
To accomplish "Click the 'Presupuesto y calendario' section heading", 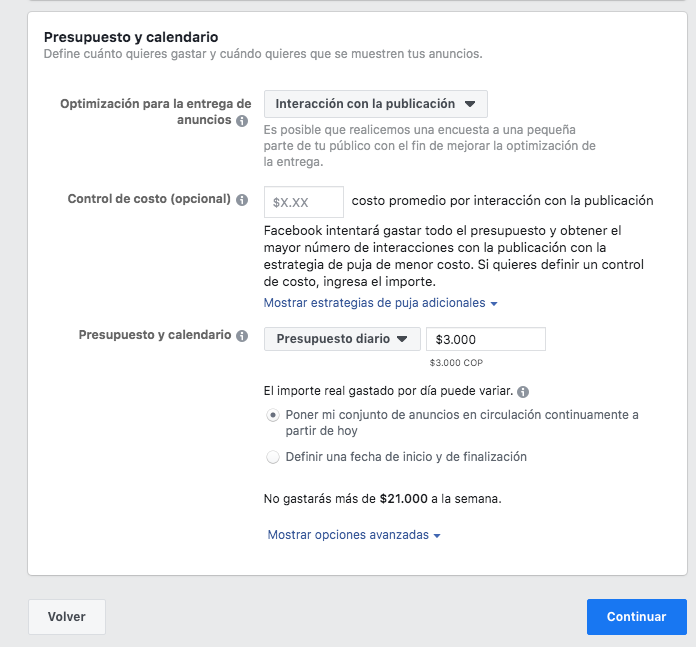I will (x=131, y=37).
